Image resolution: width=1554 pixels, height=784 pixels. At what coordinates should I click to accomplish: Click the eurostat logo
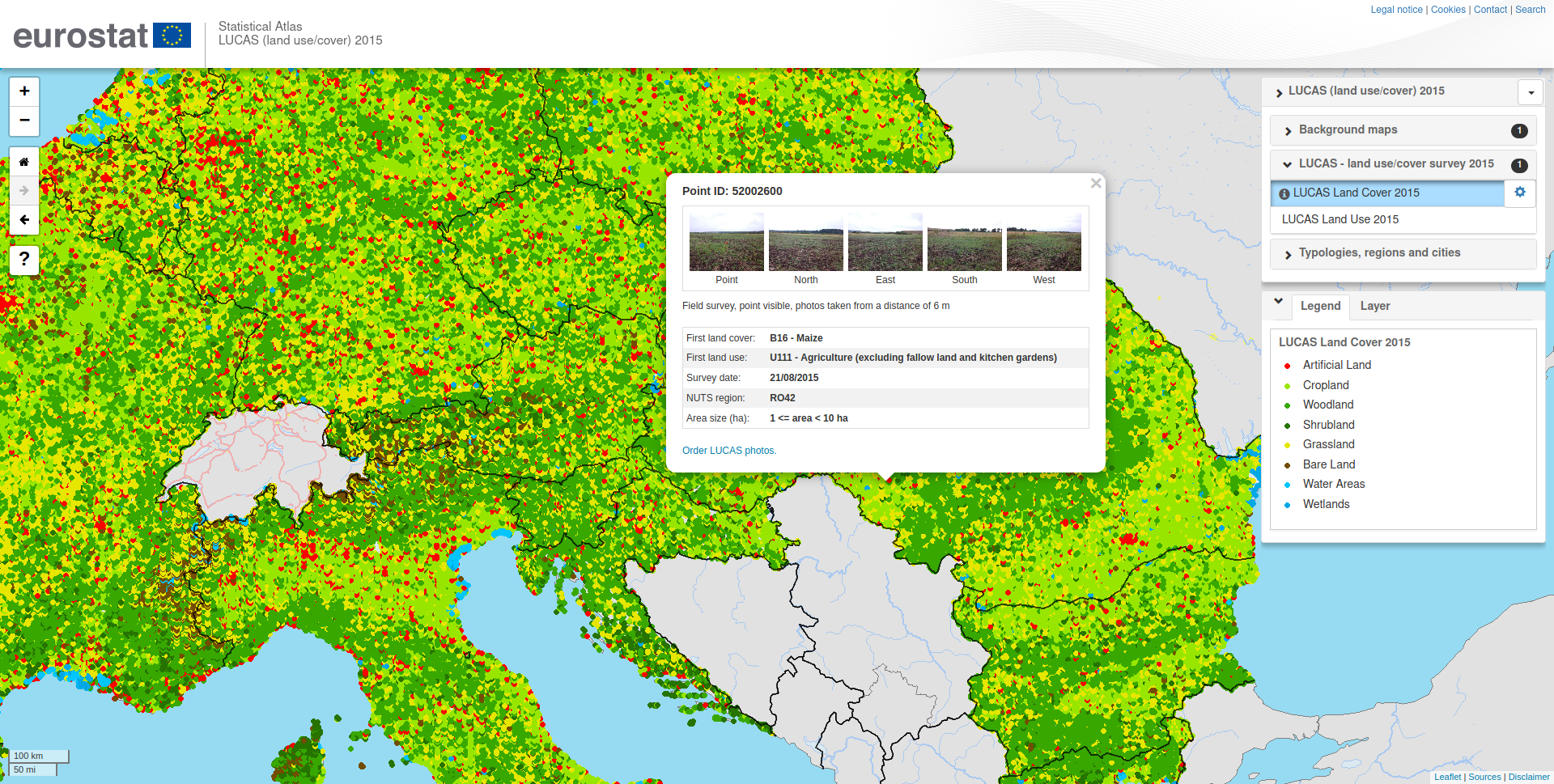102,36
